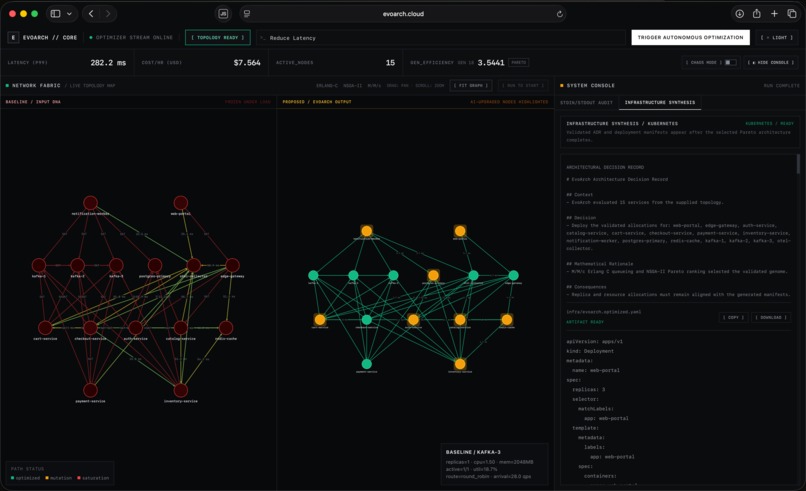Viewport: 806px width, 491px height.
Task: Click the HIDE CONSOLE button
Action: 773,62
